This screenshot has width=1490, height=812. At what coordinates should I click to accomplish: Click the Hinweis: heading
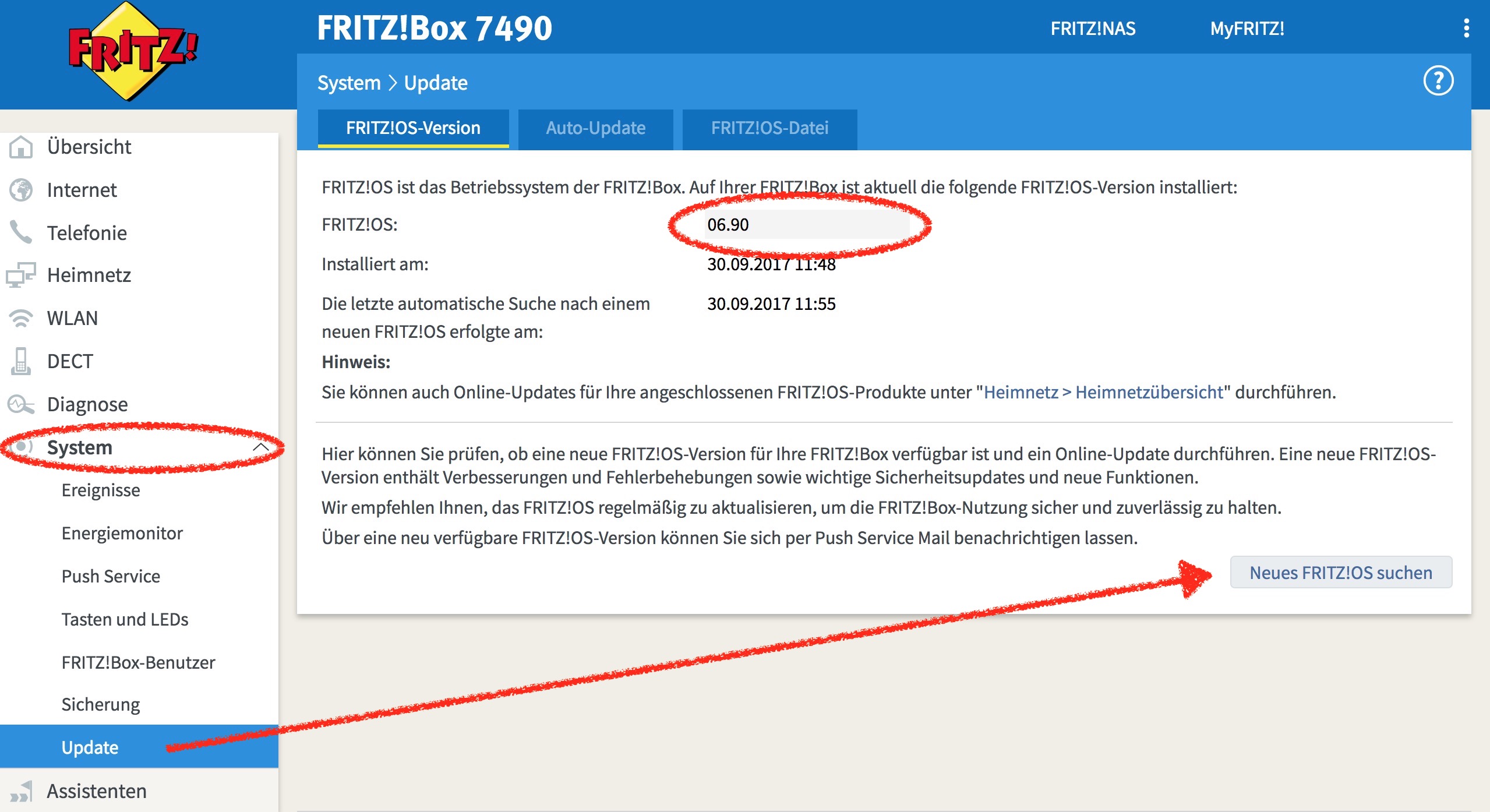[356, 362]
